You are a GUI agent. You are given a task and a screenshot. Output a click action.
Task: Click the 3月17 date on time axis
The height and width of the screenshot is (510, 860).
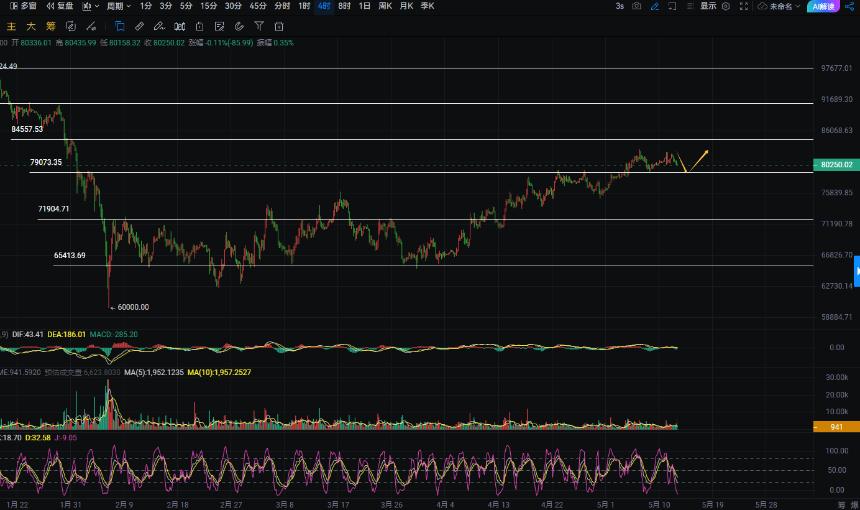click(x=338, y=504)
